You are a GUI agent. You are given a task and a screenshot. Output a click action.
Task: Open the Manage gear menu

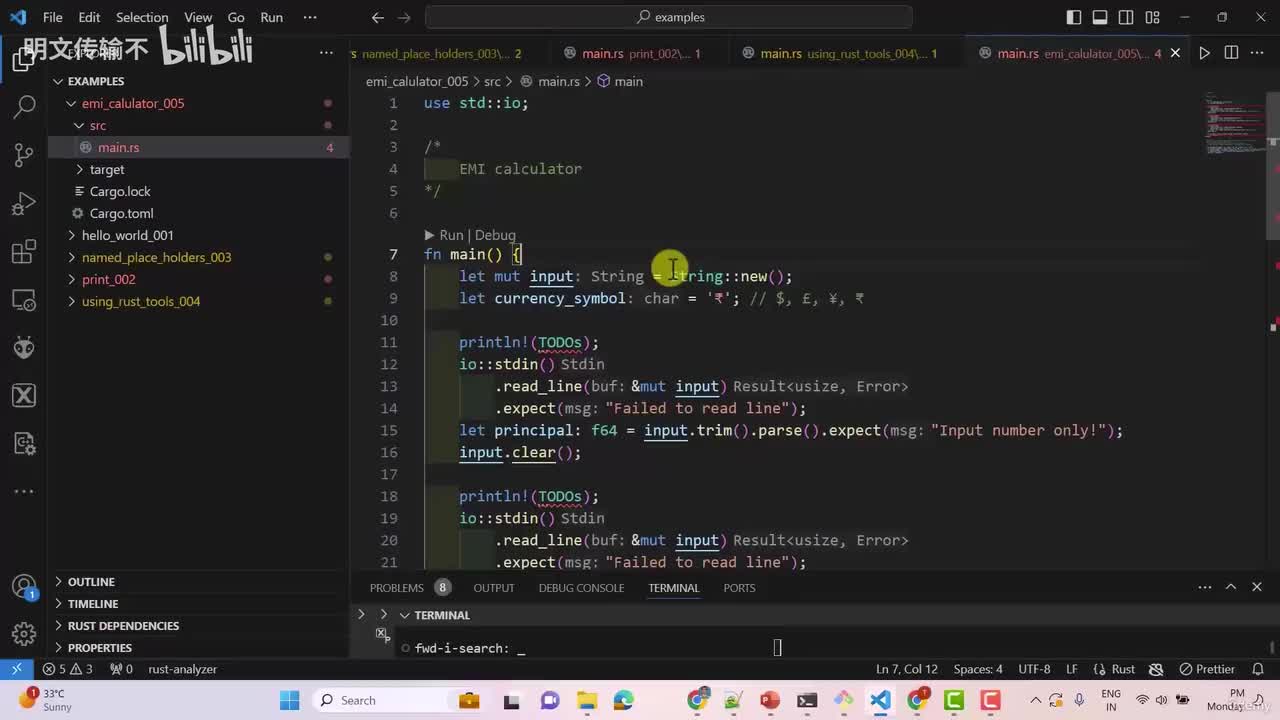(24, 634)
